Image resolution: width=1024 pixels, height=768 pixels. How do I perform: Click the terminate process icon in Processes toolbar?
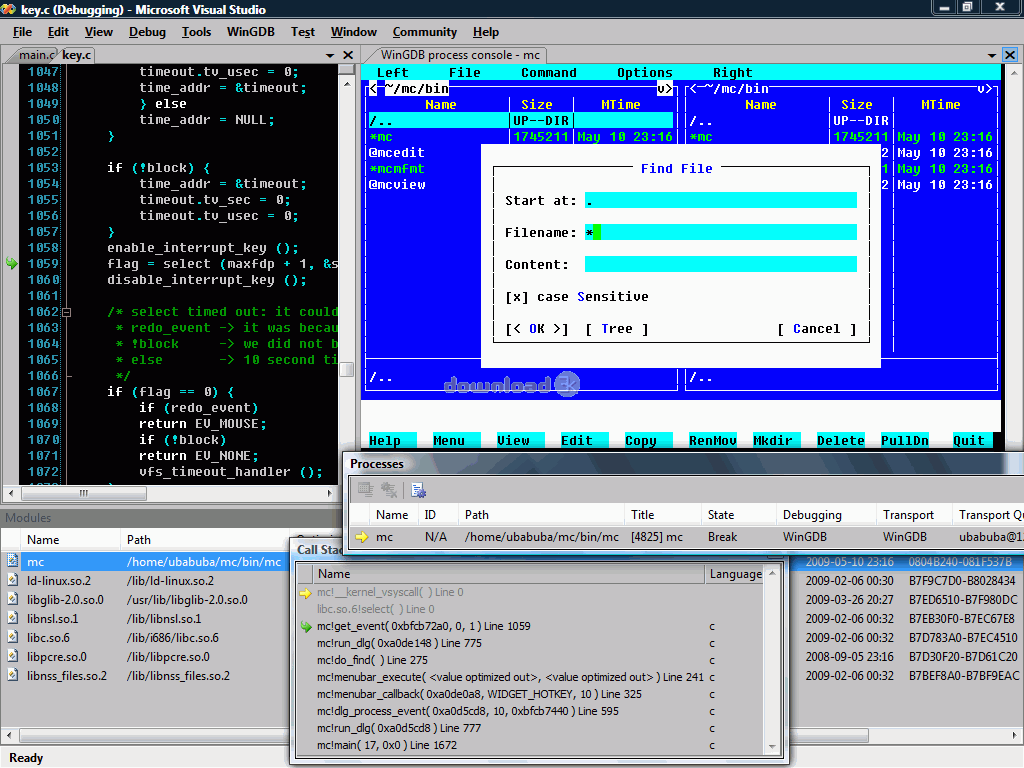(389, 490)
